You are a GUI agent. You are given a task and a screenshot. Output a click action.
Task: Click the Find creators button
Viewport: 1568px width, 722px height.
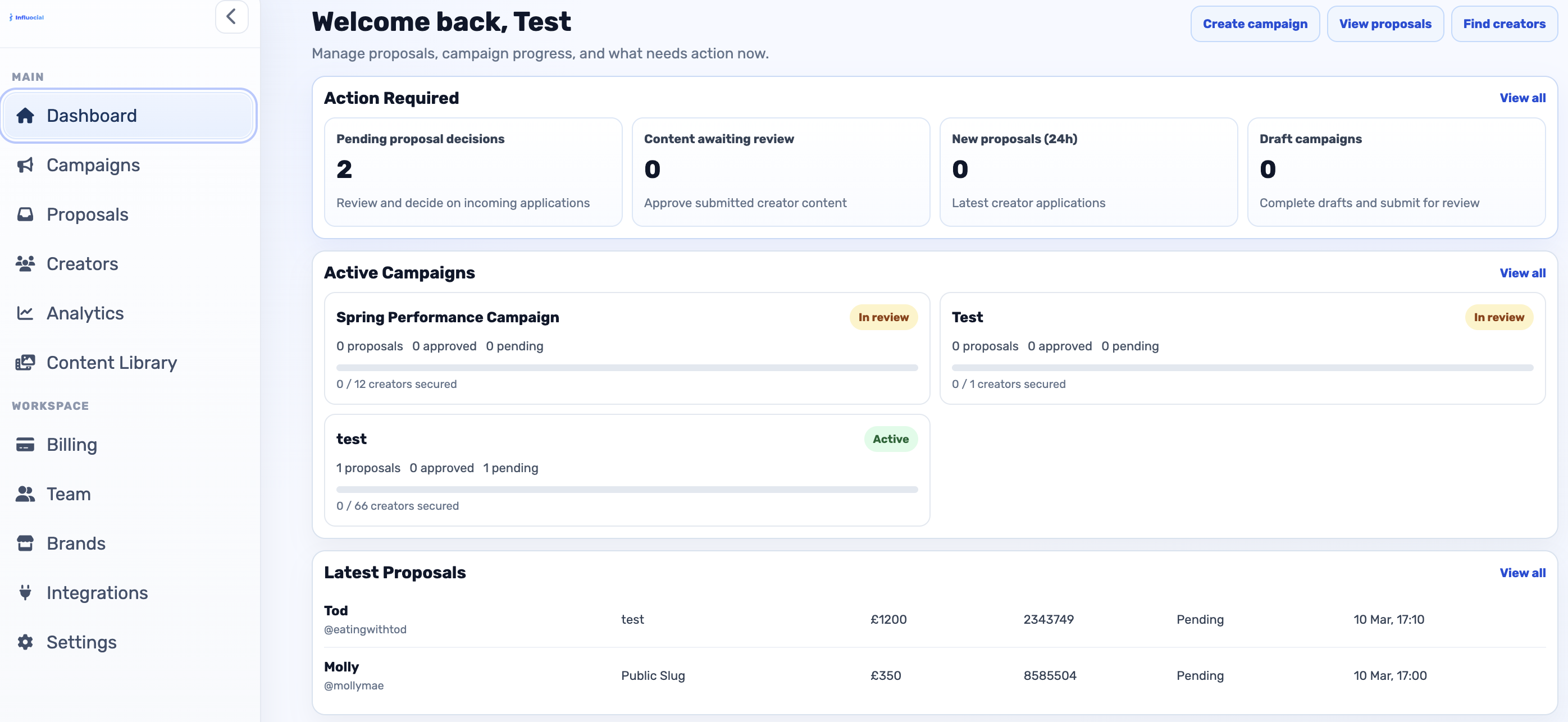1503,24
